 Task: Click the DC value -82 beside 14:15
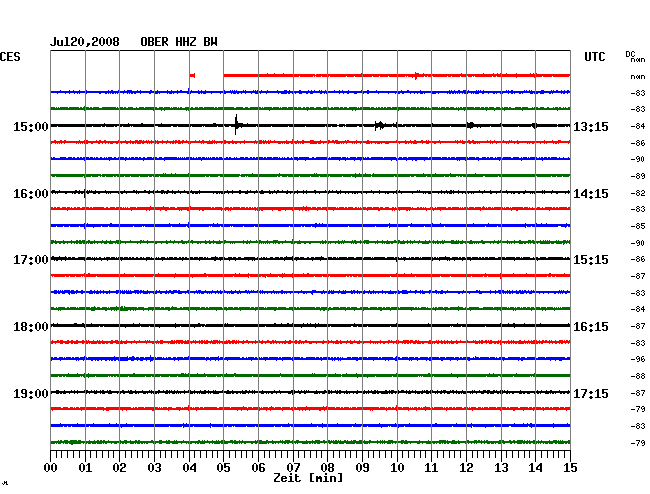click(x=638, y=193)
